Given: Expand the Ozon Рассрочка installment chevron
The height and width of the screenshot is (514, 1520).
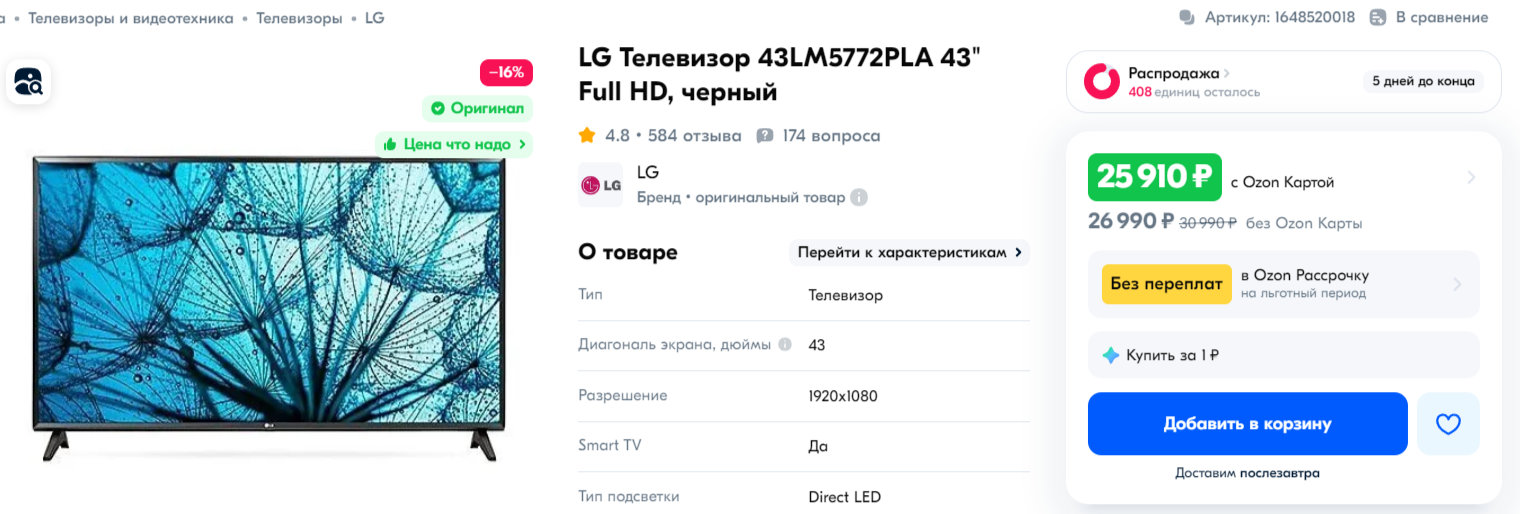Looking at the screenshot, I should (1457, 284).
